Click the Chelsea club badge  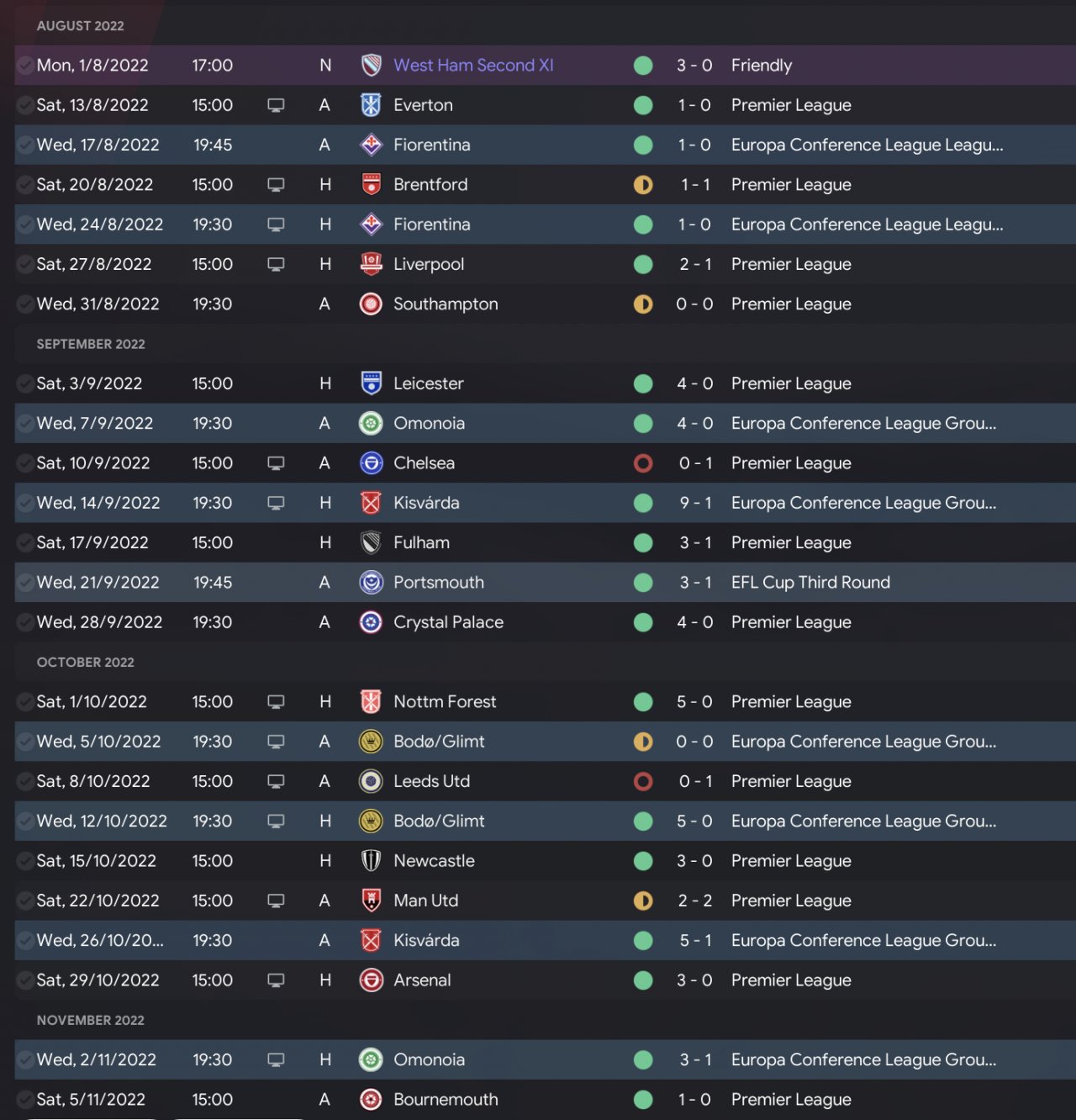point(371,463)
